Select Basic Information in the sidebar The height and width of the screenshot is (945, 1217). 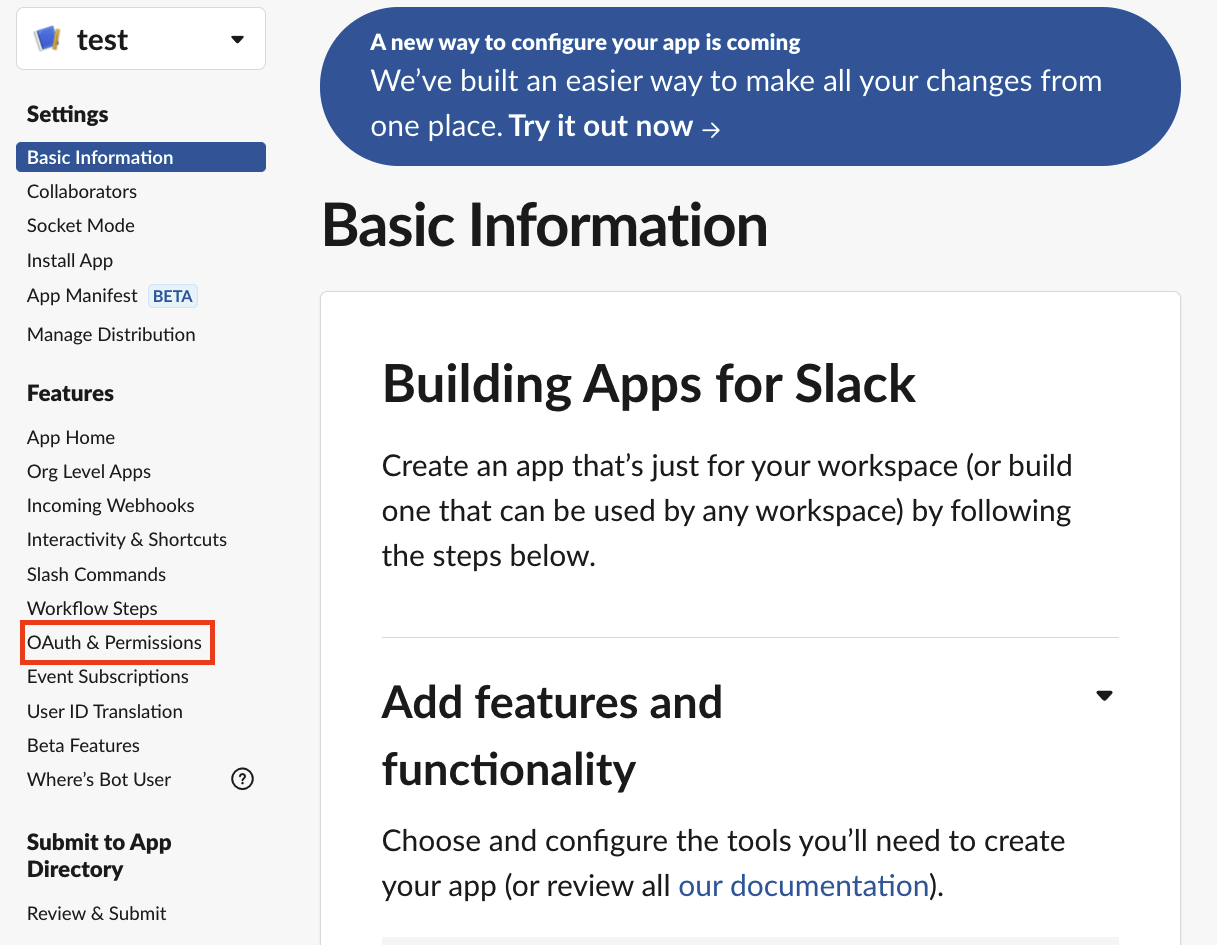tap(141, 157)
